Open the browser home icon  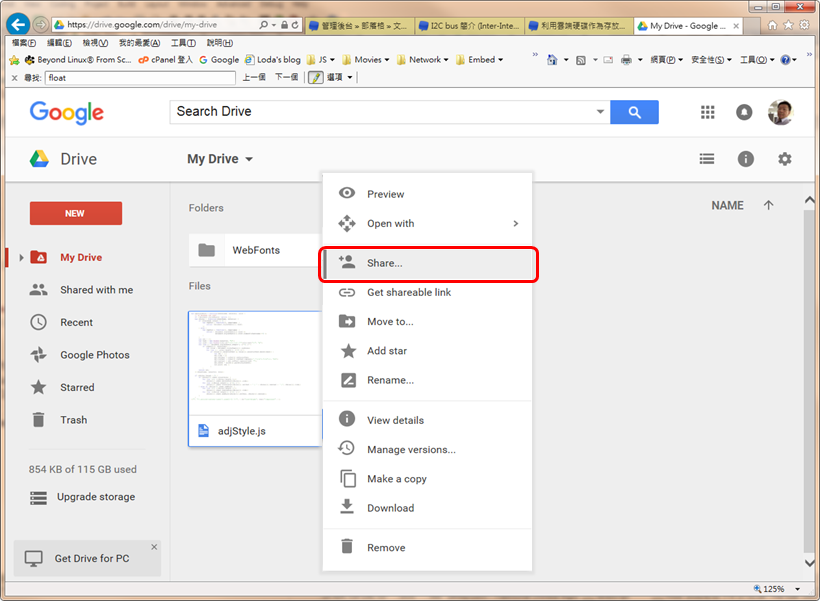coord(772,25)
